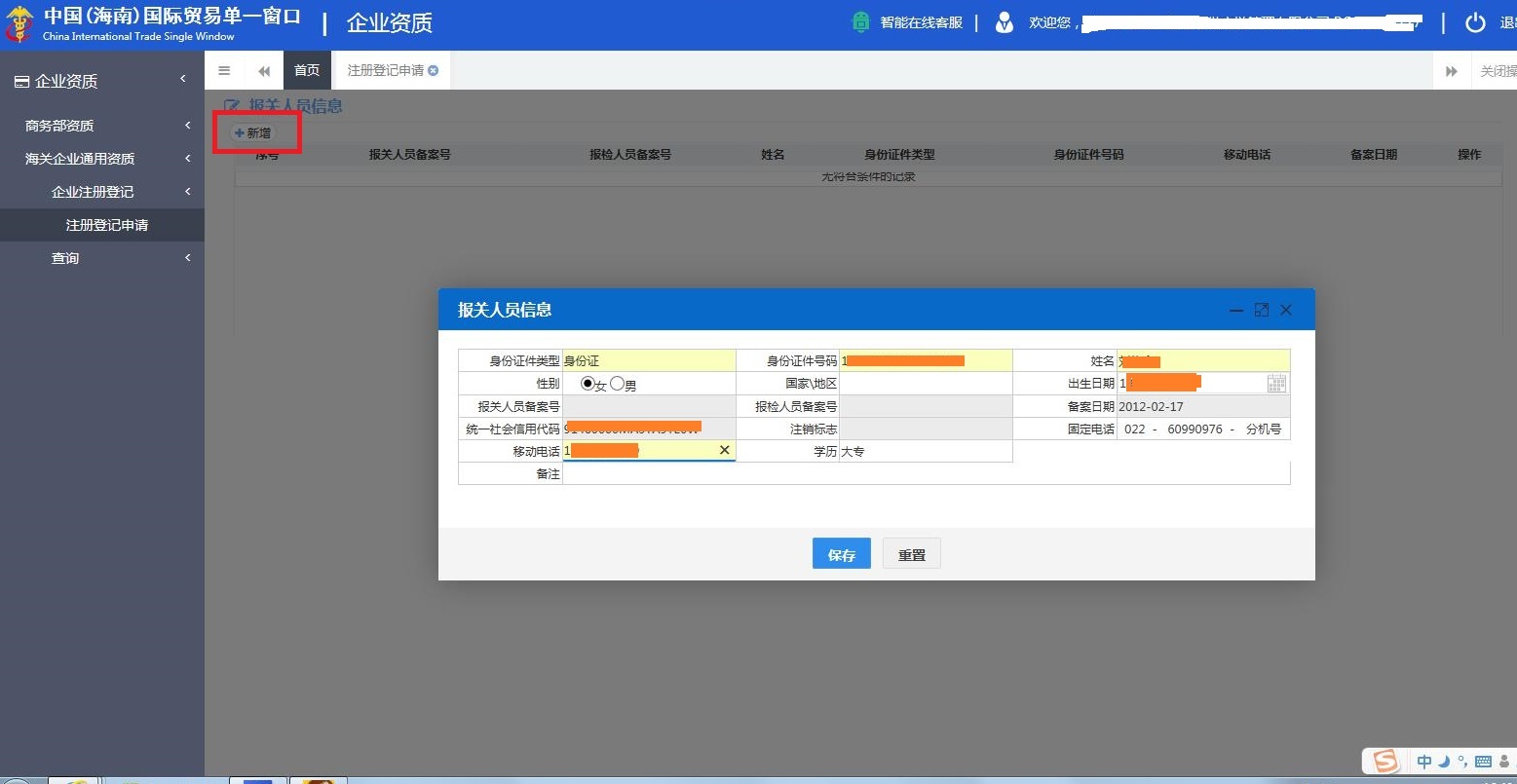1517x784 pixels.
Task: Click the soft keyboard icon in the tray
Action: tap(1484, 761)
